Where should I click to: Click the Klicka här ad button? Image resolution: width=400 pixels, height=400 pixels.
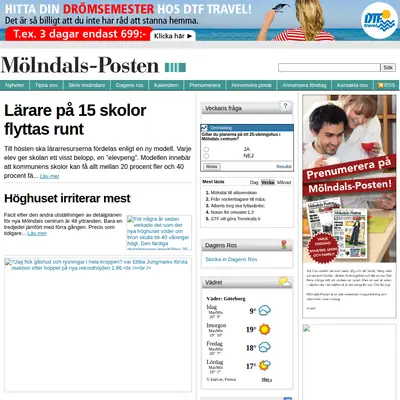tap(173, 36)
